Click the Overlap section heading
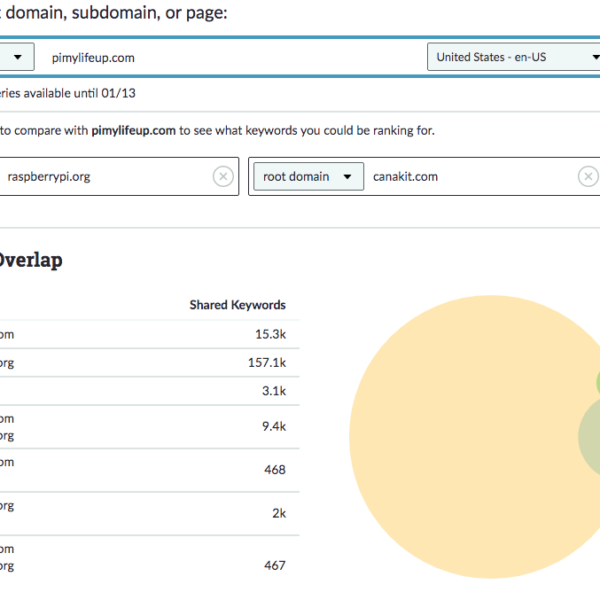The image size is (600, 600). click(x=30, y=260)
